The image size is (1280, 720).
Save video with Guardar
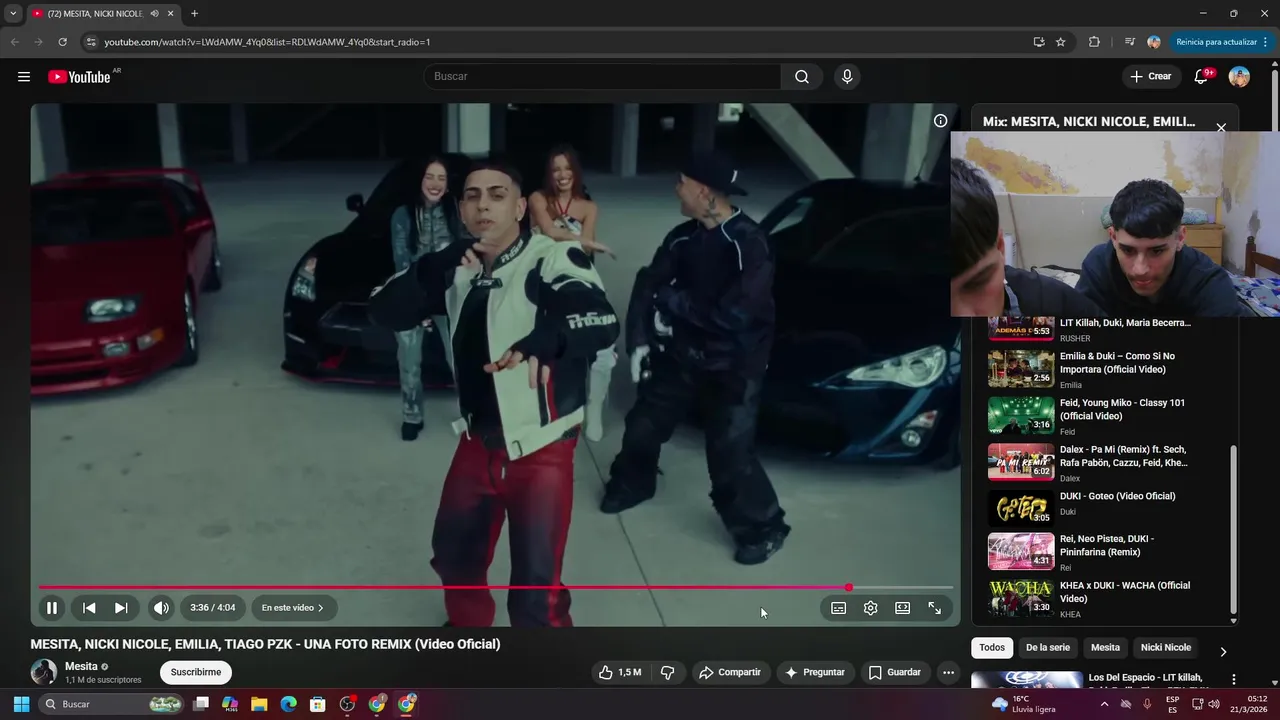tap(895, 673)
